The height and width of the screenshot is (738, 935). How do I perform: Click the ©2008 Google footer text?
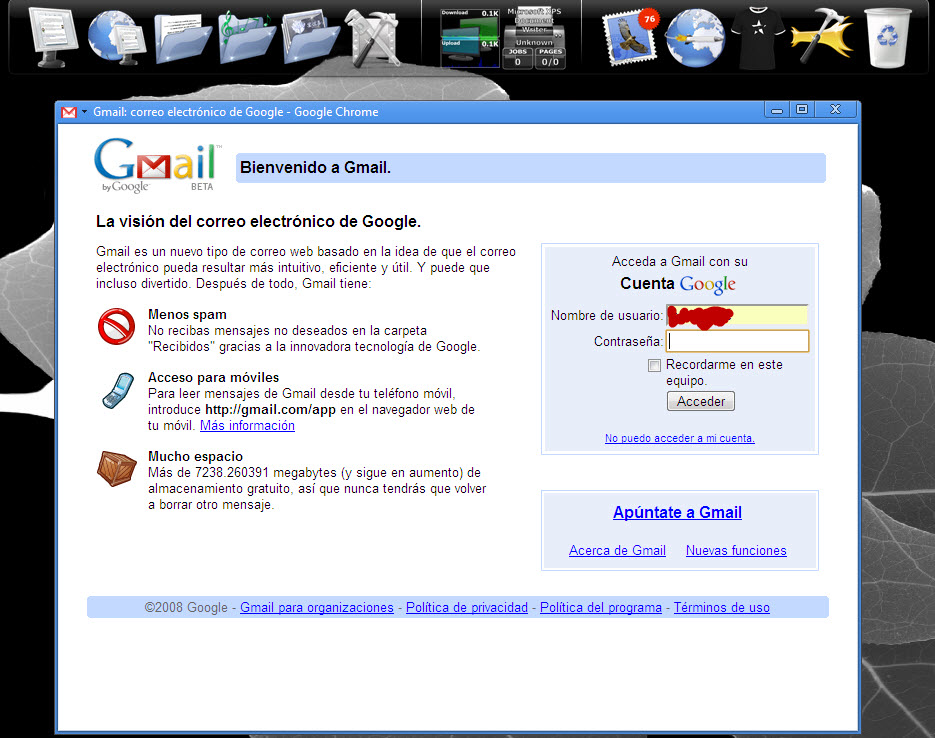pyautogui.click(x=186, y=607)
